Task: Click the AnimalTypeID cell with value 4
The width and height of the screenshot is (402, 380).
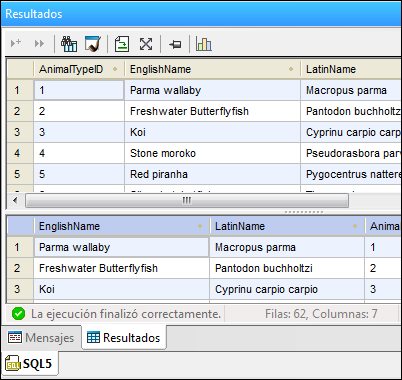Action: (79, 153)
